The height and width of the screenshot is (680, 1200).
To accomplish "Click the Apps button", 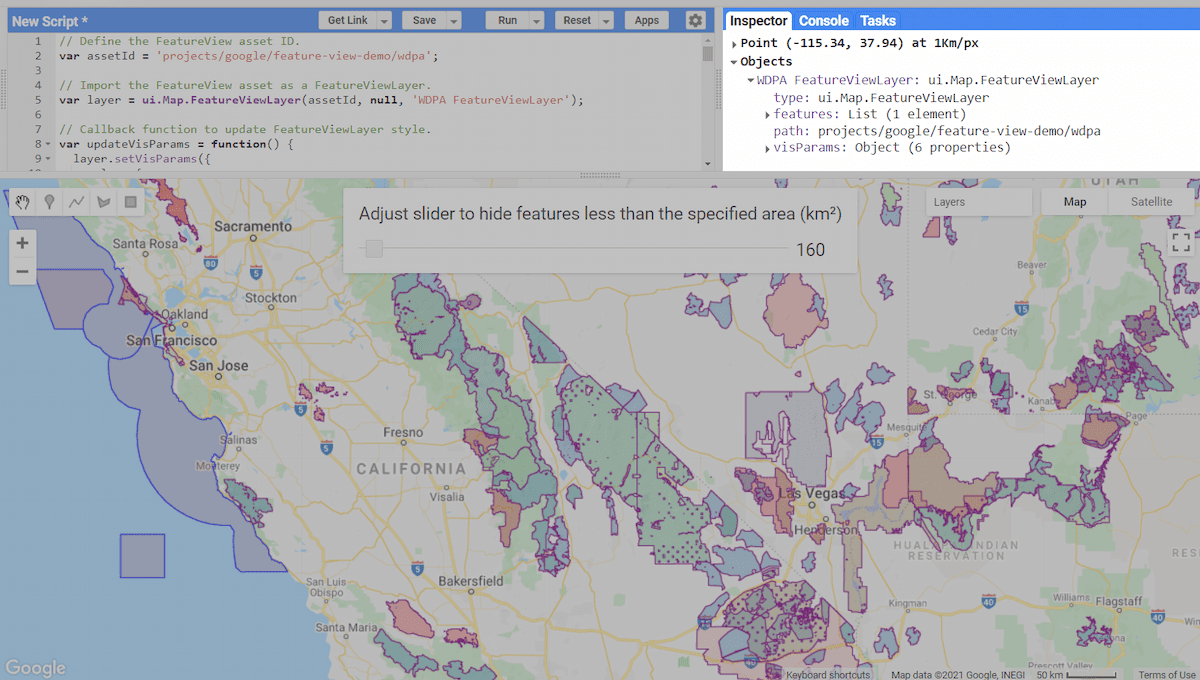I will coord(646,20).
